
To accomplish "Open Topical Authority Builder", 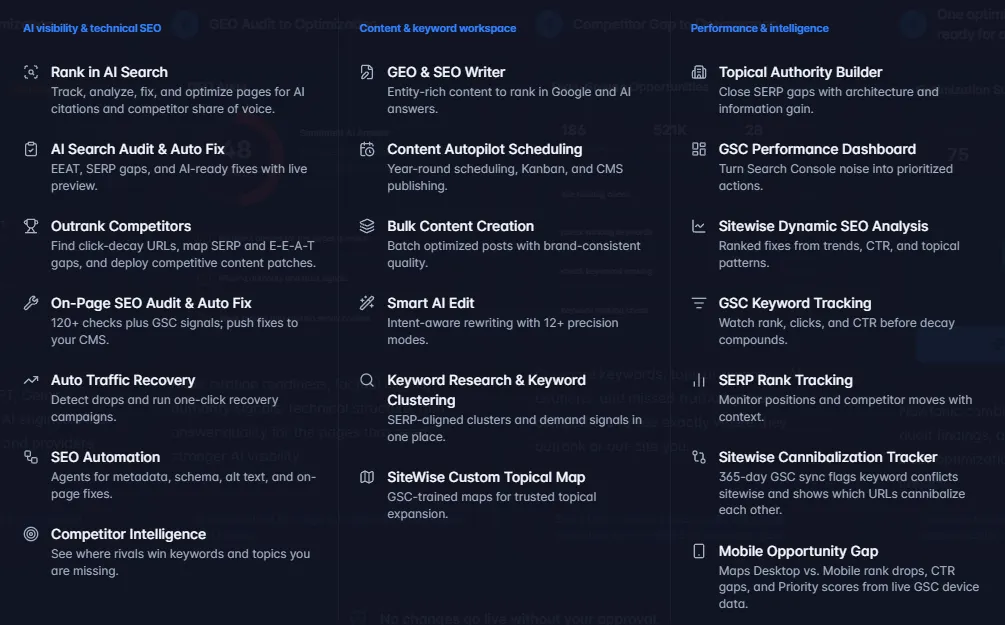I will click(x=801, y=72).
